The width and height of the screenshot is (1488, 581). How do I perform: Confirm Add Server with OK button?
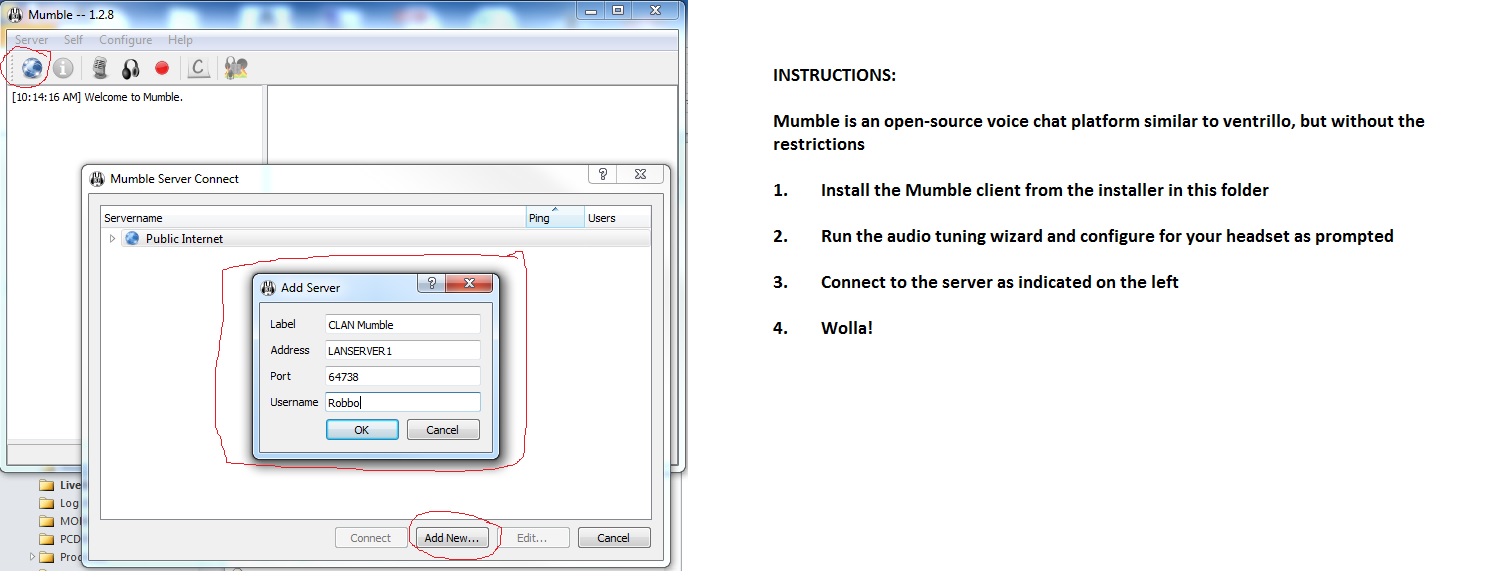point(361,430)
